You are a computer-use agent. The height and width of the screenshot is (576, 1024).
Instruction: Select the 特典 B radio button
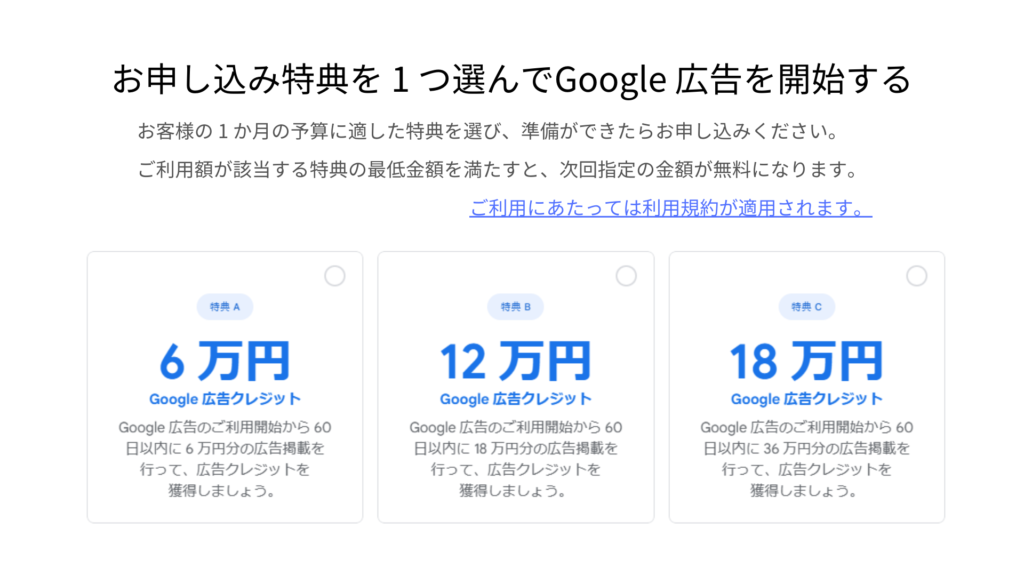point(626,276)
